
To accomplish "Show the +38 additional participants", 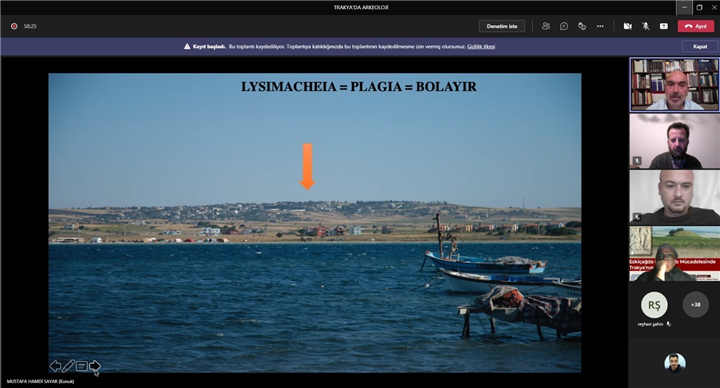I will click(695, 304).
